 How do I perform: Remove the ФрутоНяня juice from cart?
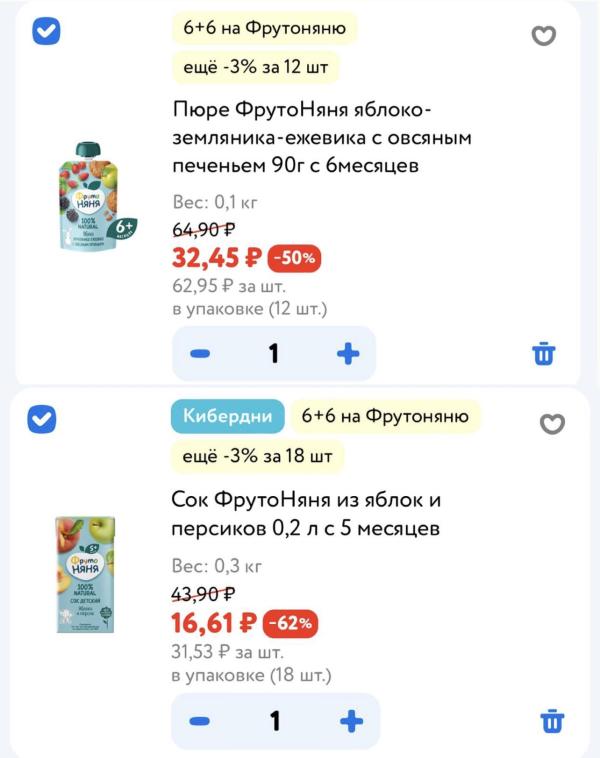(552, 721)
